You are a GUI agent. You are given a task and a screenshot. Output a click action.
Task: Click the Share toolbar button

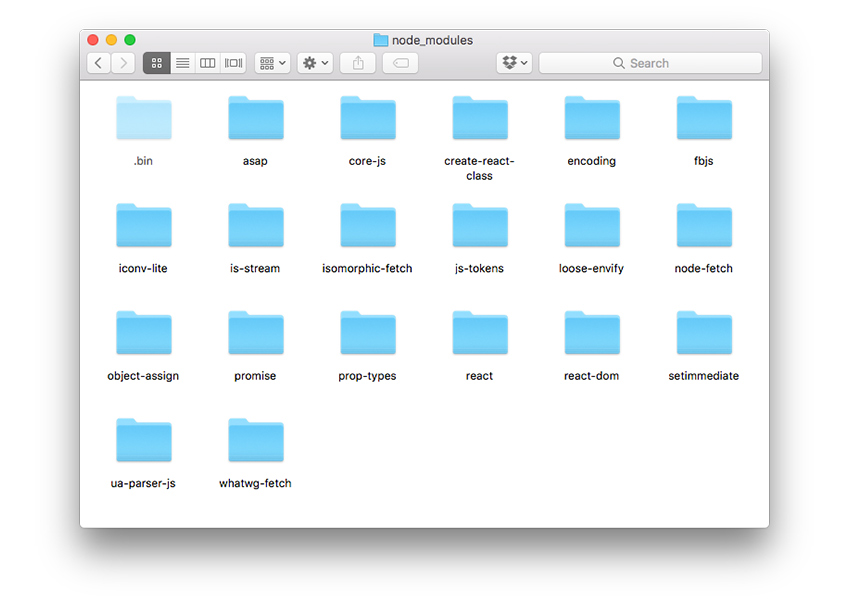tap(358, 63)
